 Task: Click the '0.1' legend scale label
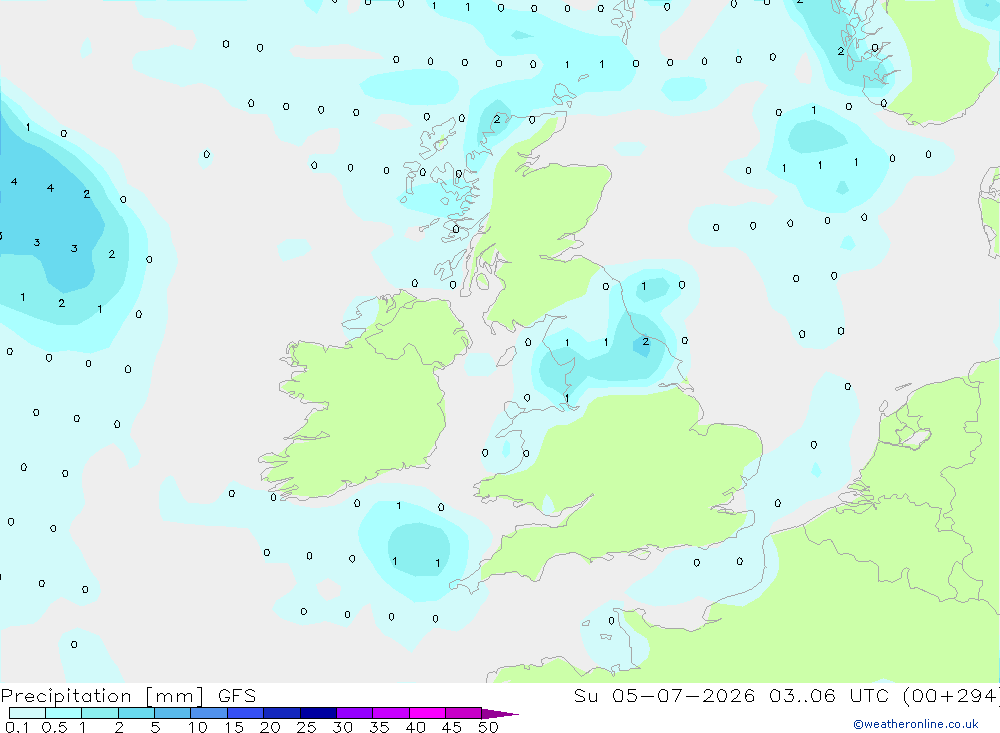coord(17,727)
